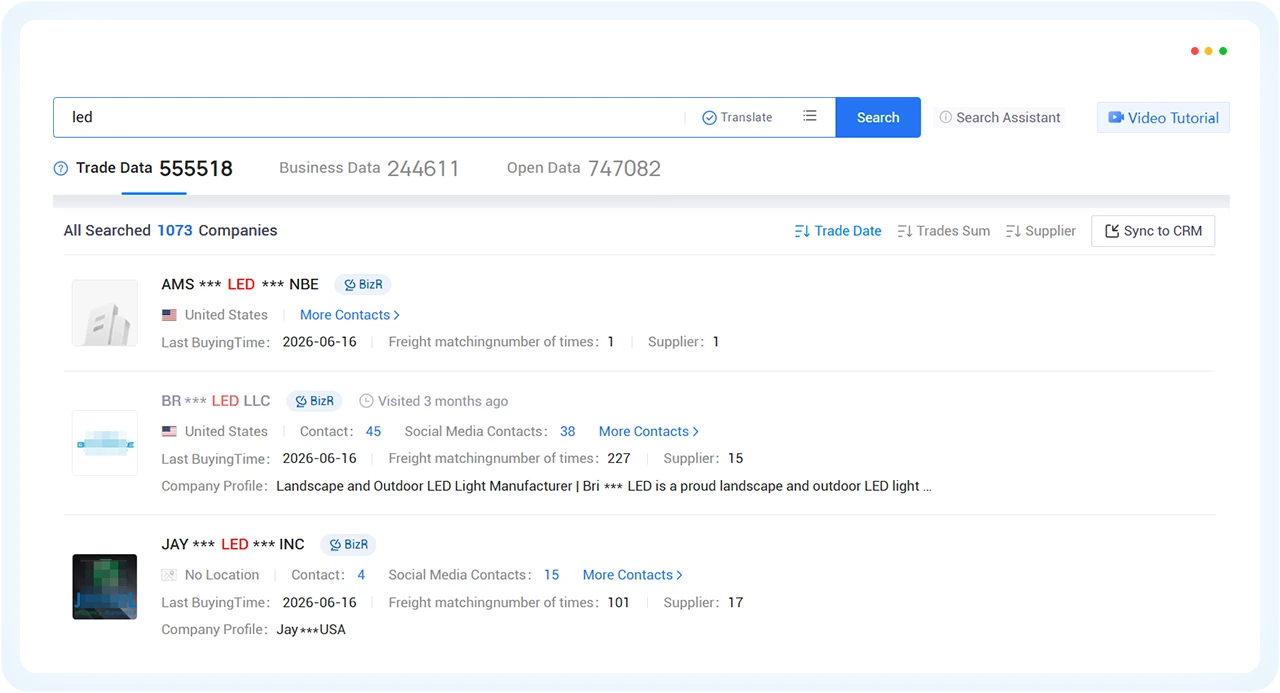The width and height of the screenshot is (1280, 693).
Task: Click the 1073 searched companies count
Action: click(x=175, y=231)
